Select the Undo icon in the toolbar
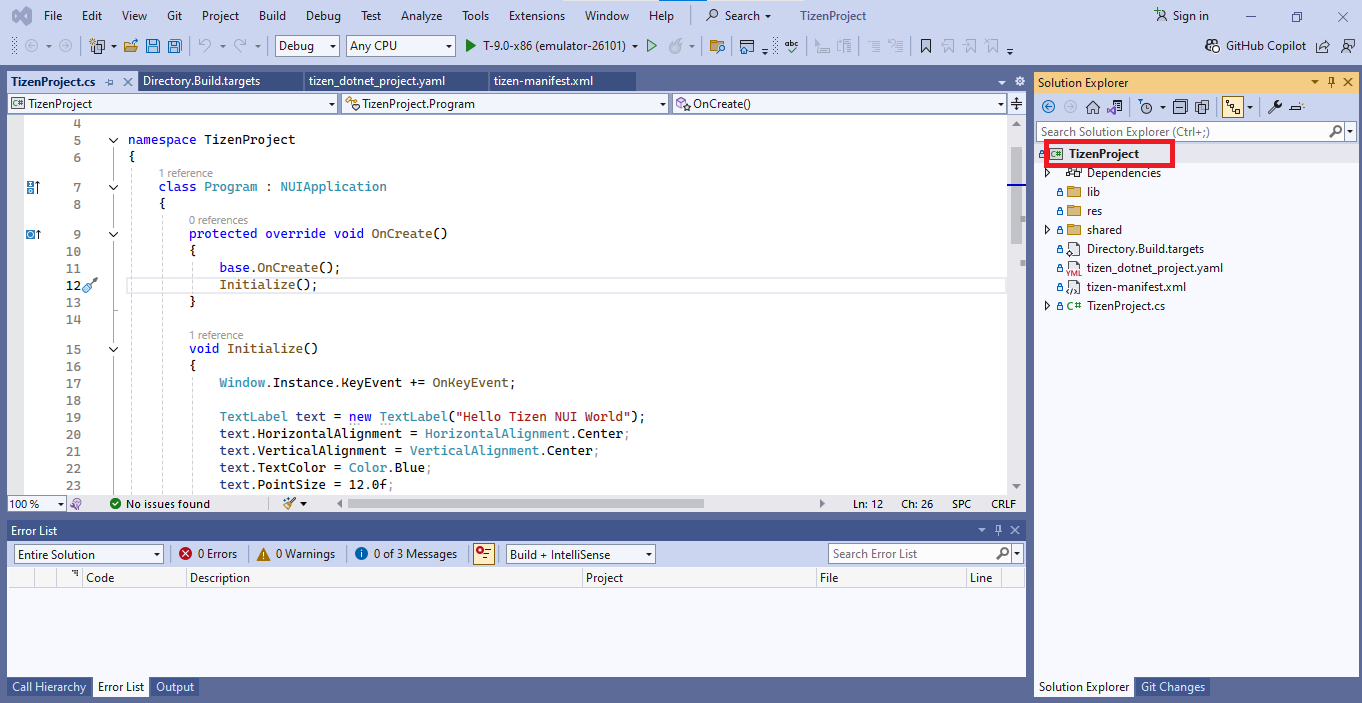The height and width of the screenshot is (703, 1362). (203, 46)
